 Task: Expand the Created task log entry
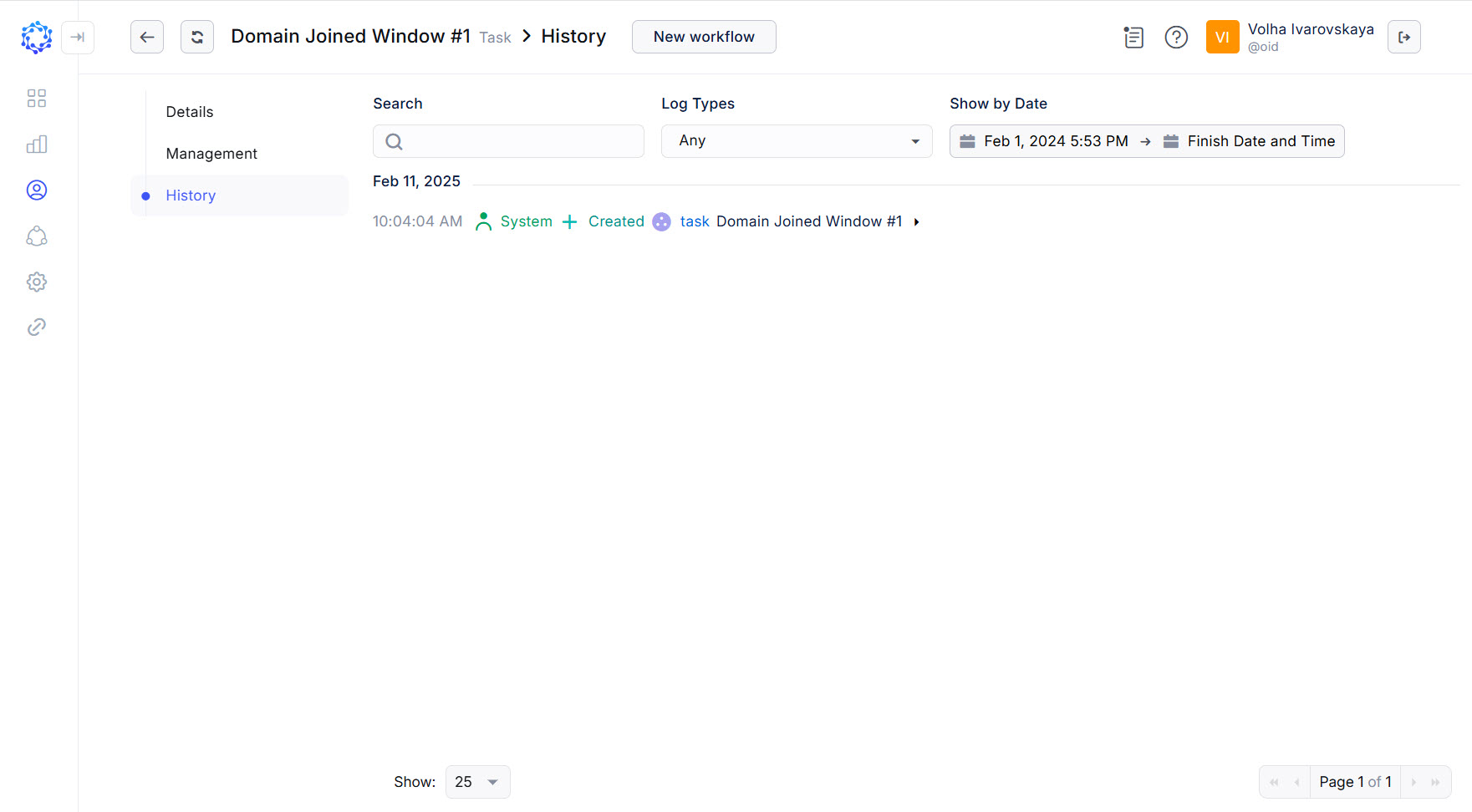tap(917, 222)
